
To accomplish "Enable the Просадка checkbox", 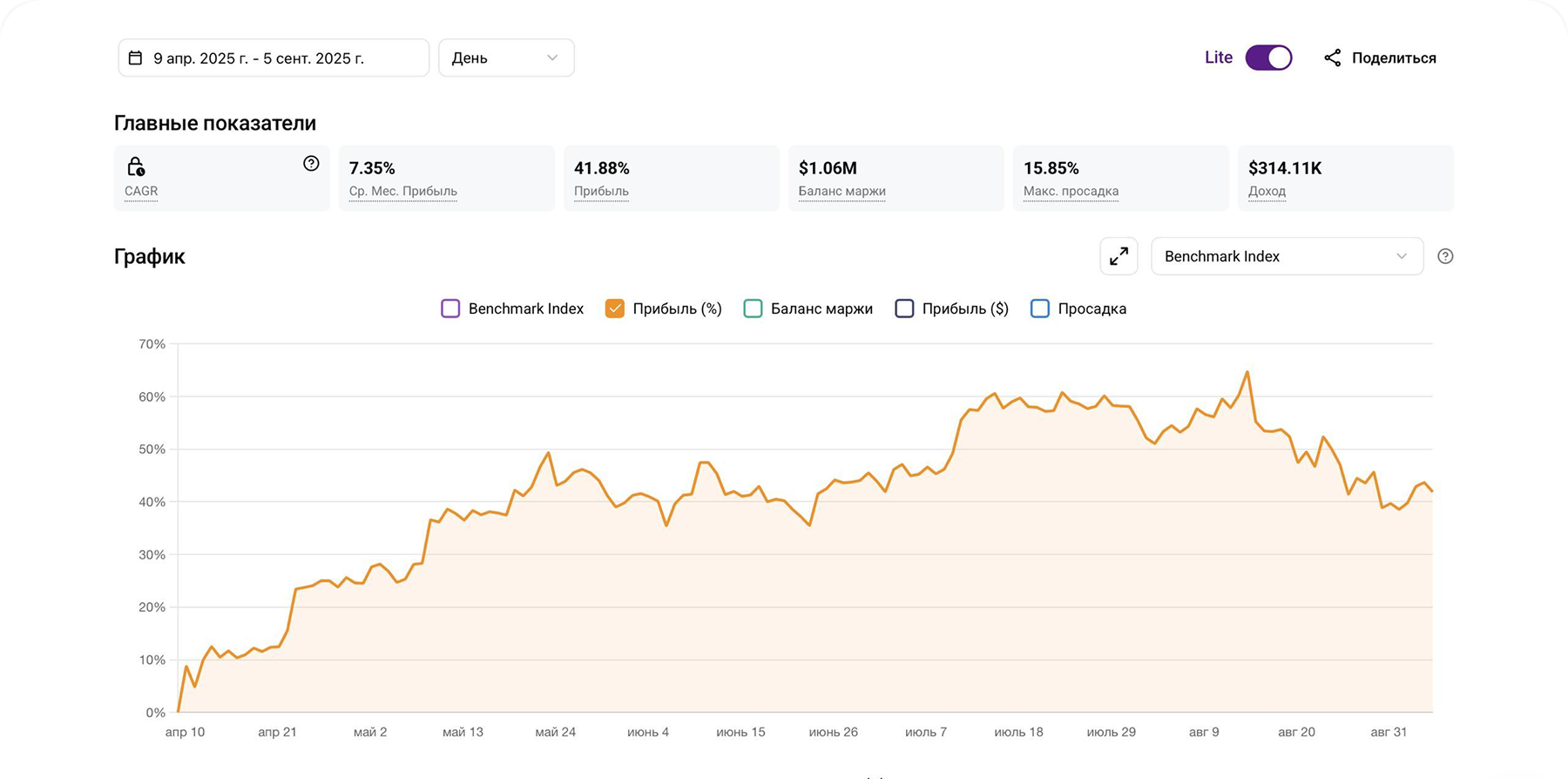I will 1040,308.
